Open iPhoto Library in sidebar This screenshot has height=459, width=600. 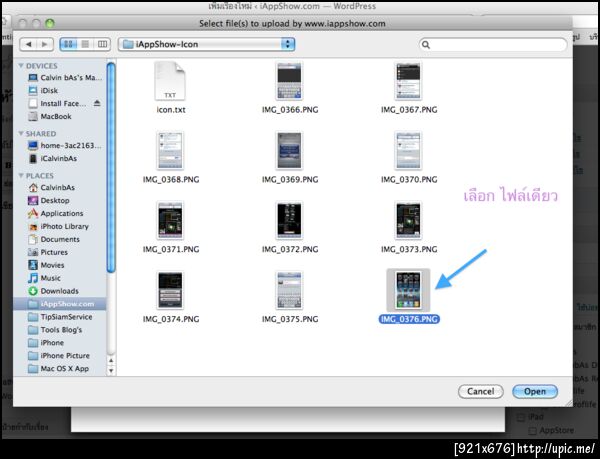[x=58, y=226]
